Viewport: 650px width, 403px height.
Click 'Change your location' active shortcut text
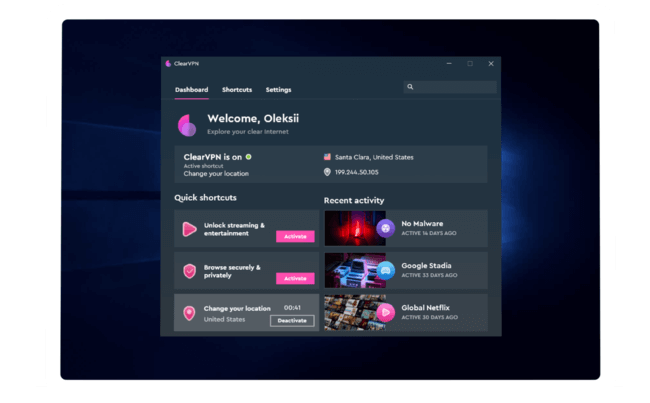point(216,173)
